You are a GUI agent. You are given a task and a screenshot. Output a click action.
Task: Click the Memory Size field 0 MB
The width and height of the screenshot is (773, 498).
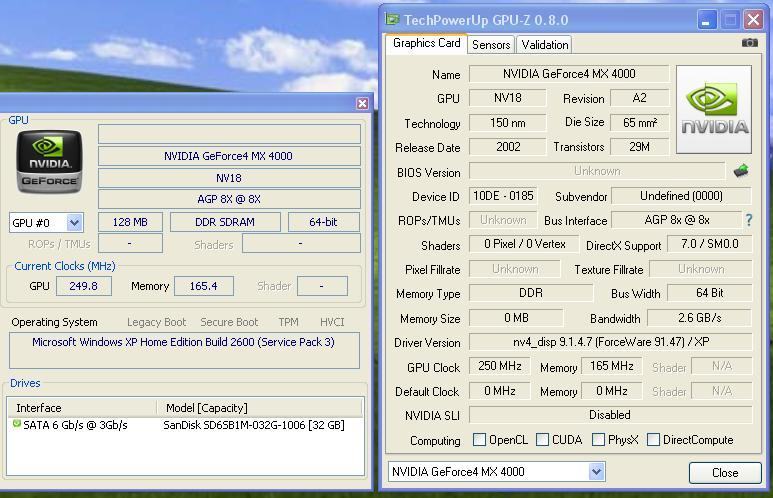tap(516, 318)
